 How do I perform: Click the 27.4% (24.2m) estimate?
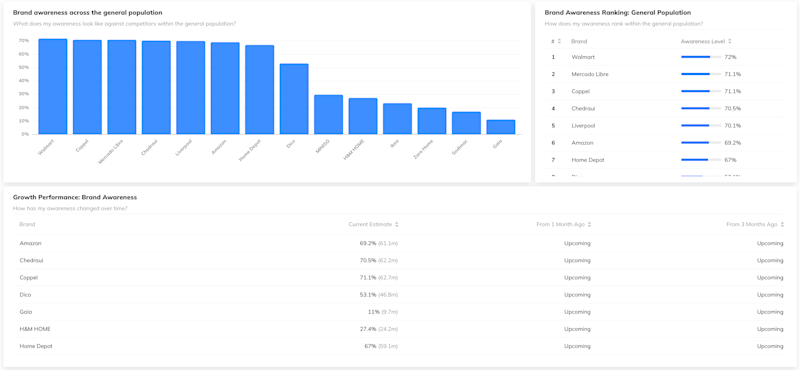point(379,329)
